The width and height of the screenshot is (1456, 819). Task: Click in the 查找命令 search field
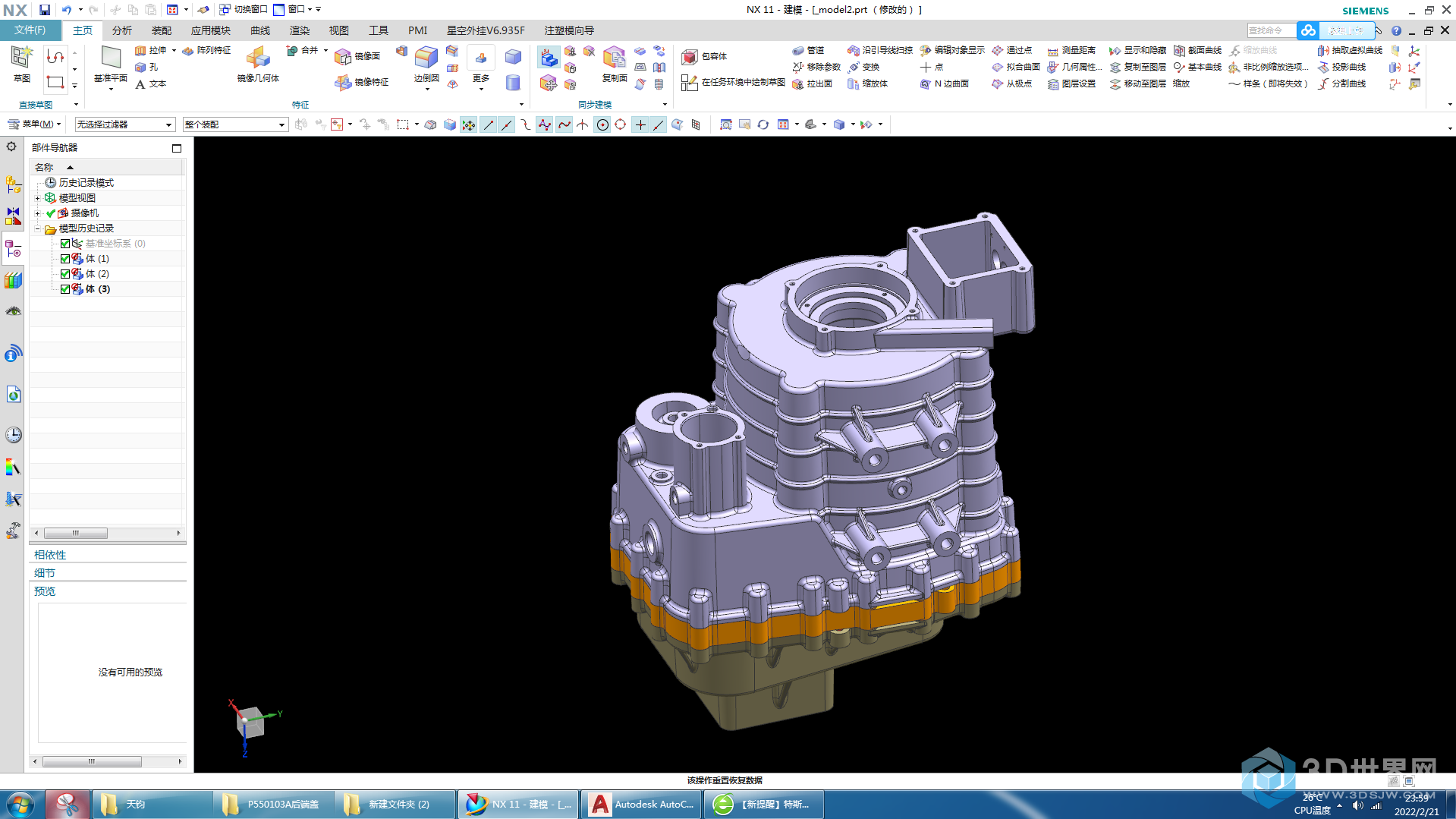[1271, 30]
